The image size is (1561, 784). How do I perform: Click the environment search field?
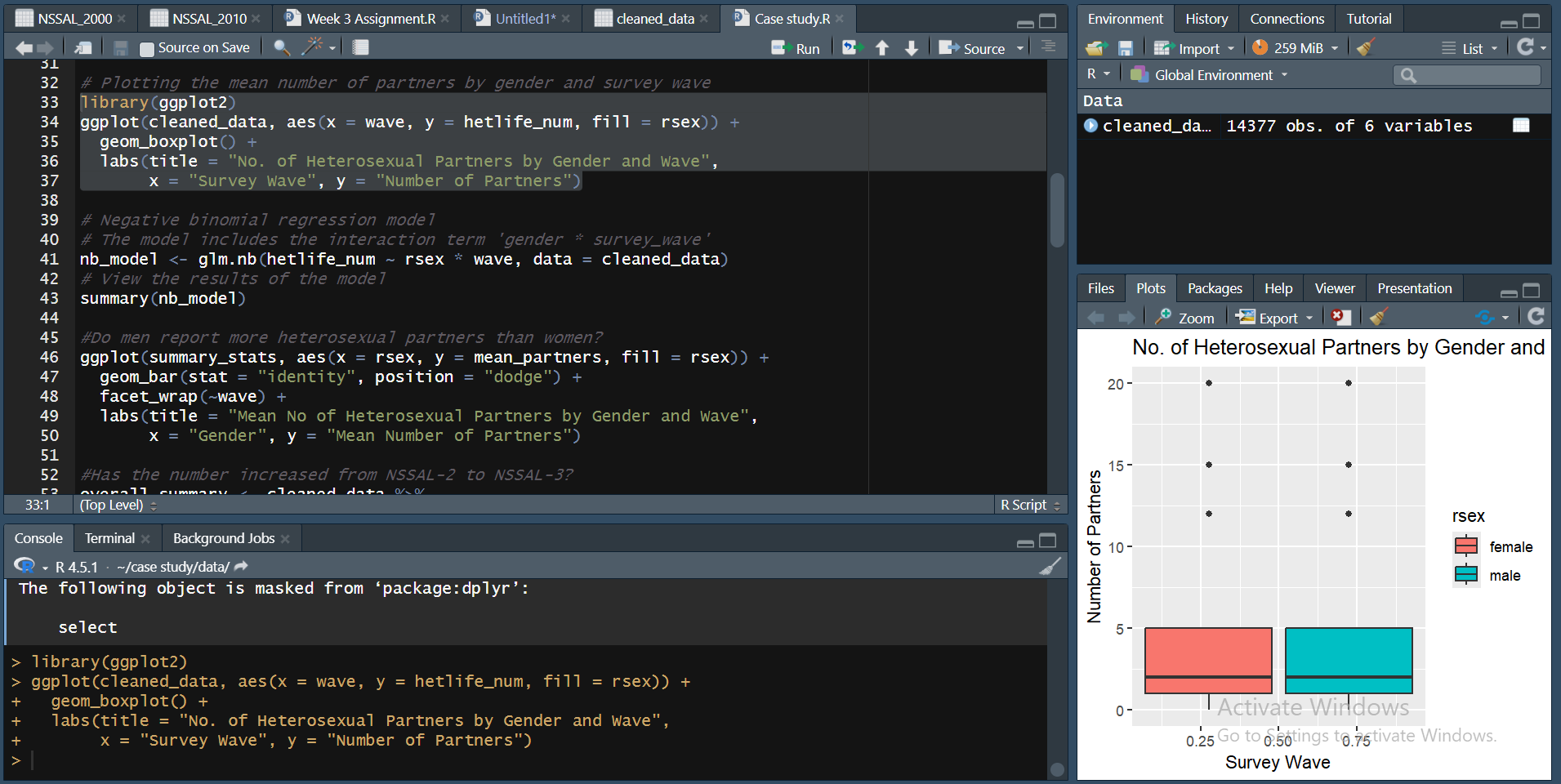tap(1467, 75)
